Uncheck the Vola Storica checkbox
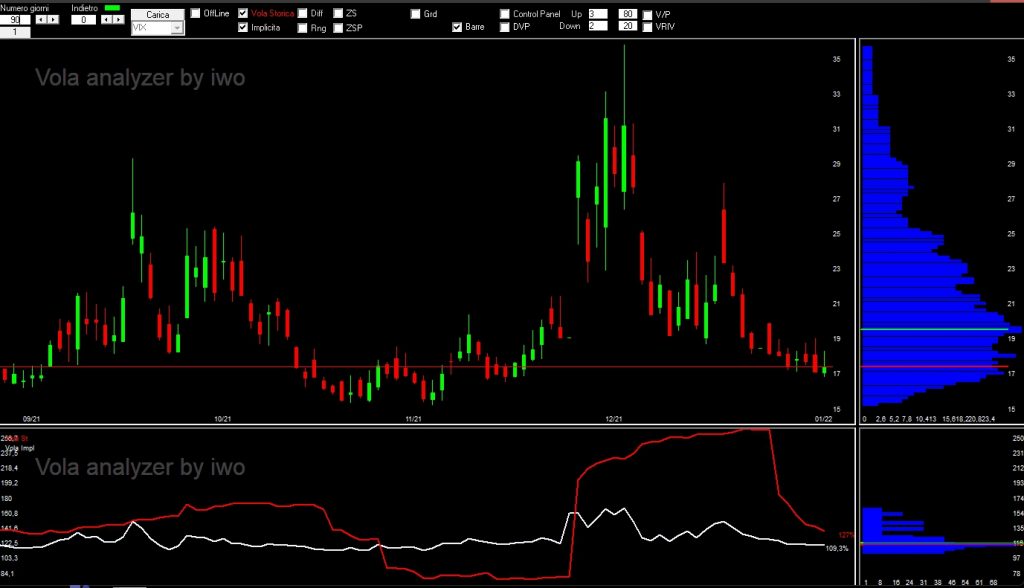This screenshot has width=1024, height=588. coord(243,13)
